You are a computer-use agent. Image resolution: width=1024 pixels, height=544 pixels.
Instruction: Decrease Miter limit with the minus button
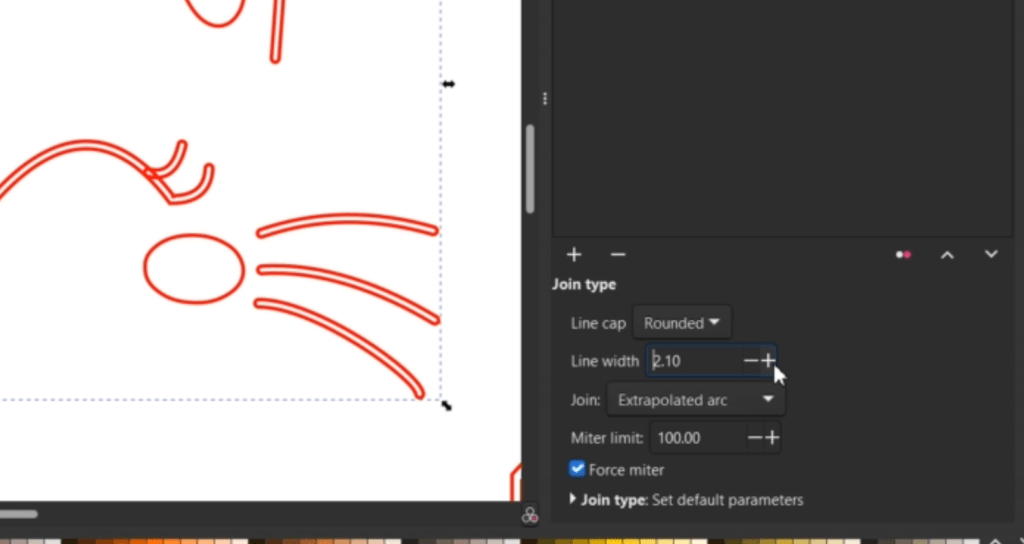click(755, 438)
